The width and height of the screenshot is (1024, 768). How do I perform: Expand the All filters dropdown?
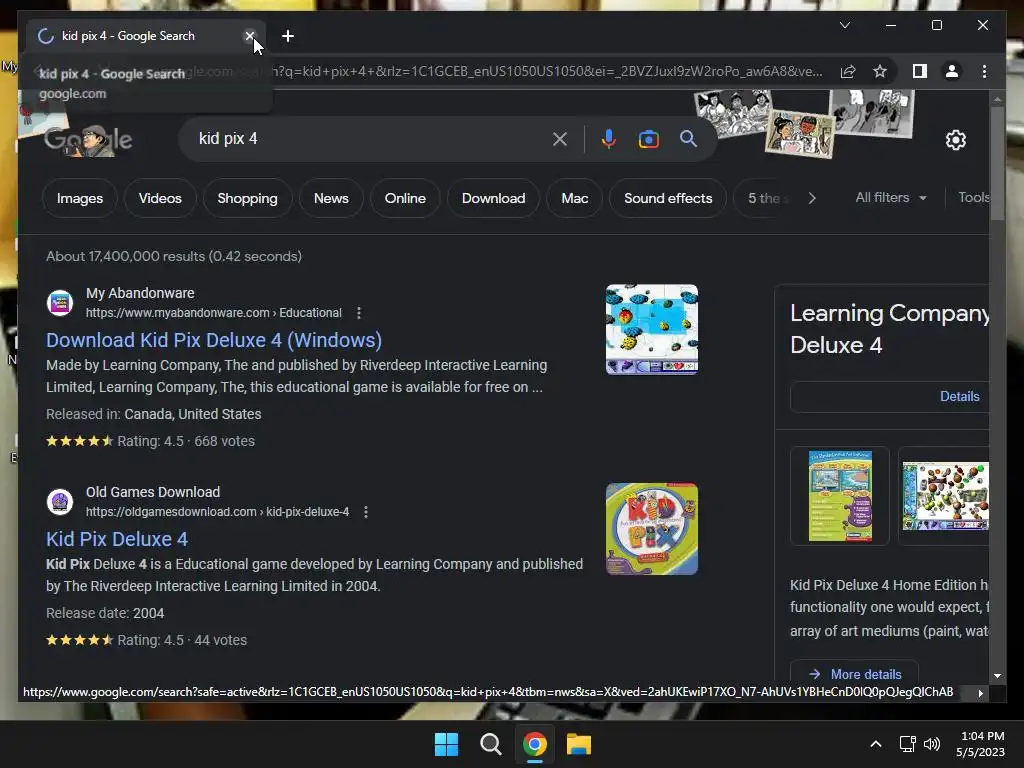pyautogui.click(x=891, y=197)
